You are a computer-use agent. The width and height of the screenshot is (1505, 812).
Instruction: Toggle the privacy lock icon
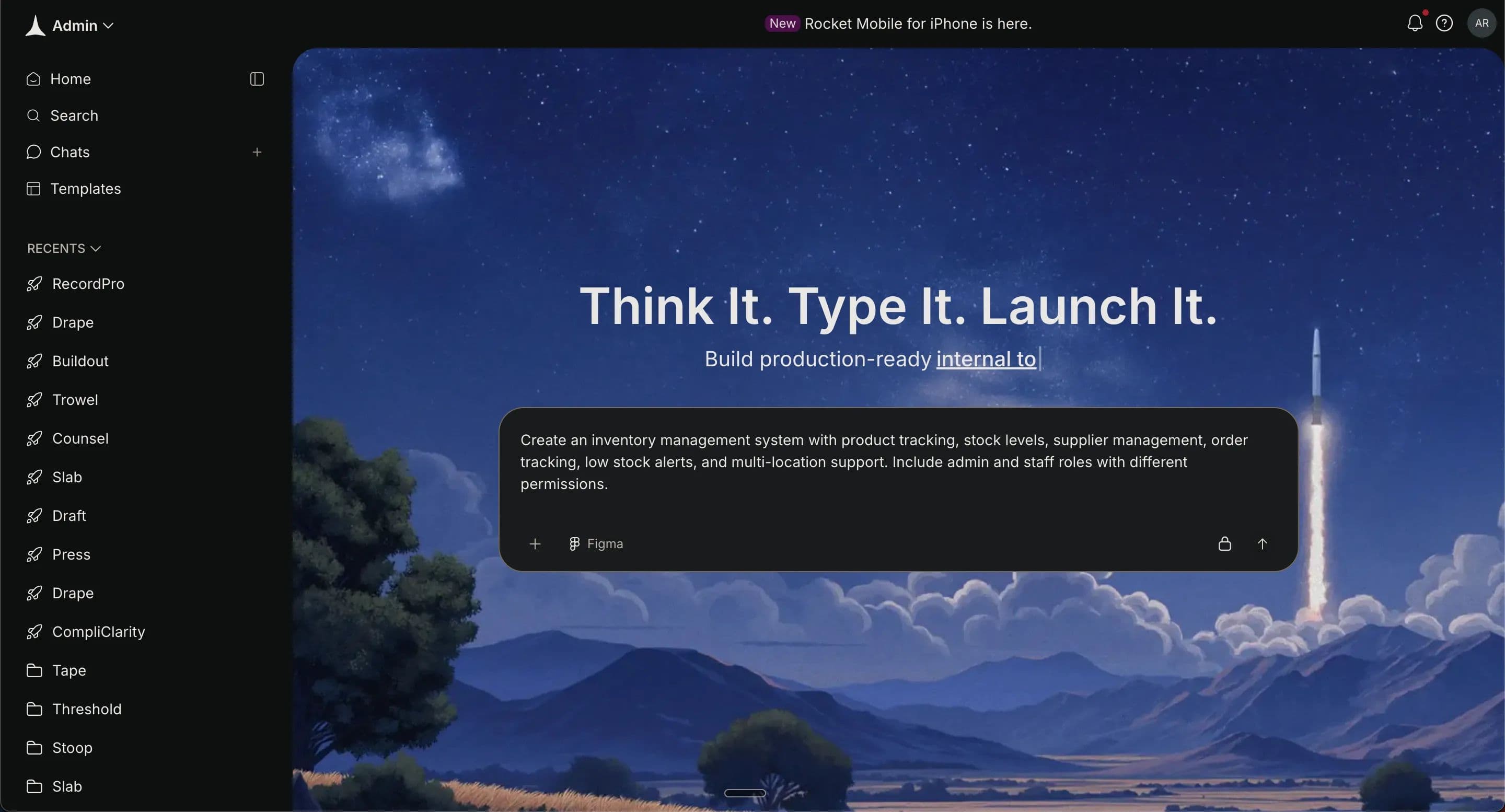tap(1224, 544)
